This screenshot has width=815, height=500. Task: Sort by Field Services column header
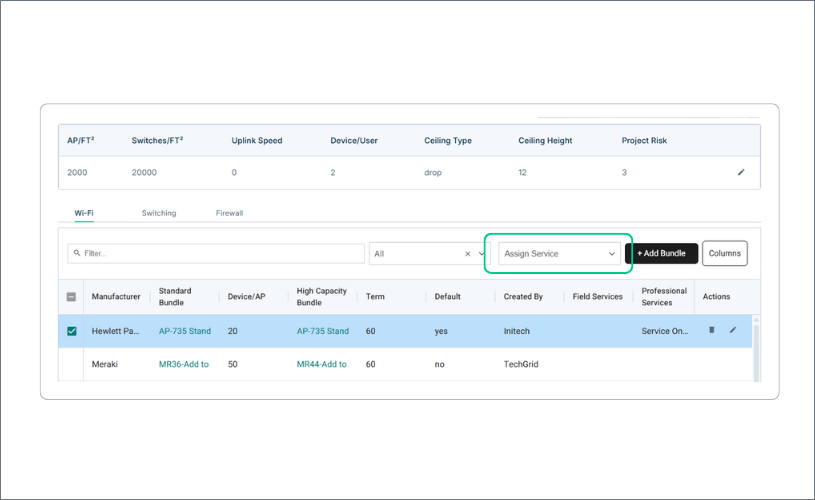tap(597, 297)
